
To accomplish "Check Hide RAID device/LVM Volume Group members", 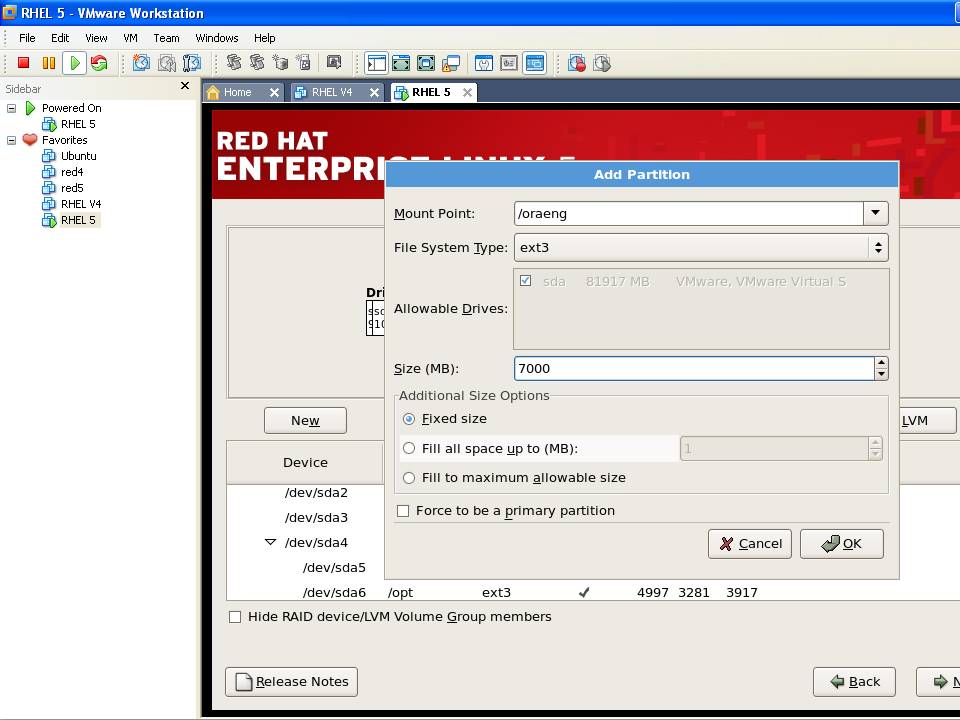I will tap(234, 617).
